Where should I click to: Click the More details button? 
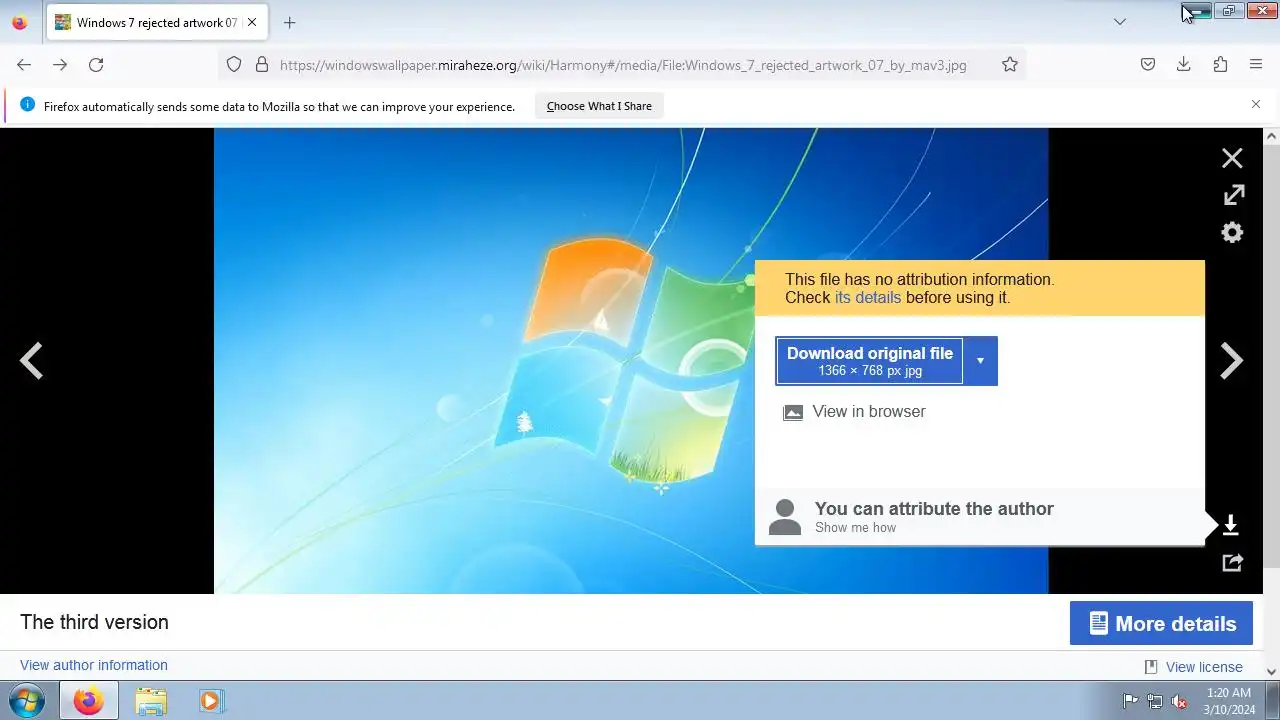point(1161,623)
